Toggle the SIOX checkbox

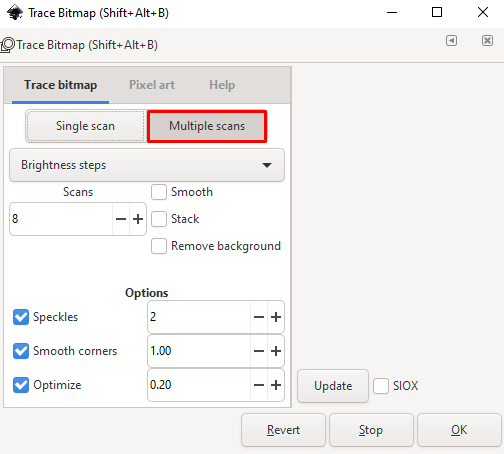[381, 386]
